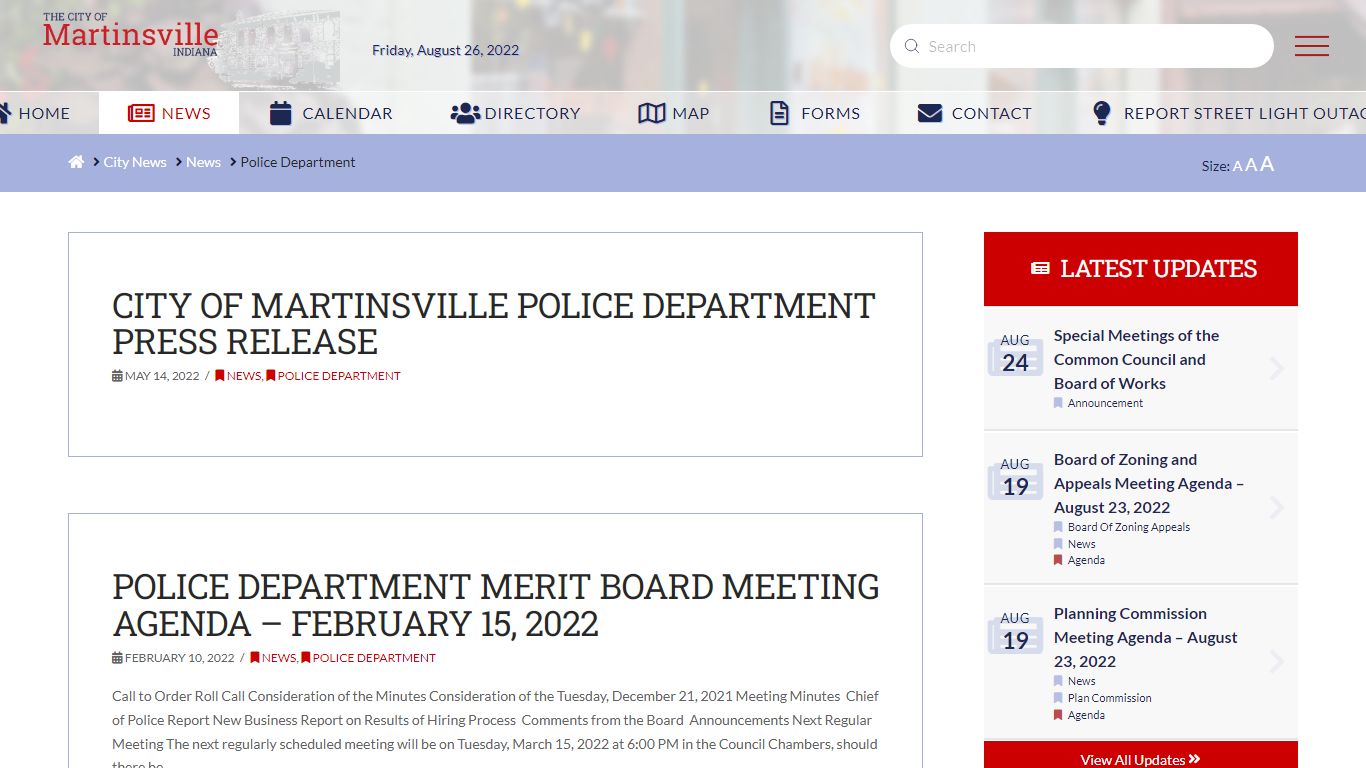Click the envelope icon beside Contact

(x=930, y=113)
